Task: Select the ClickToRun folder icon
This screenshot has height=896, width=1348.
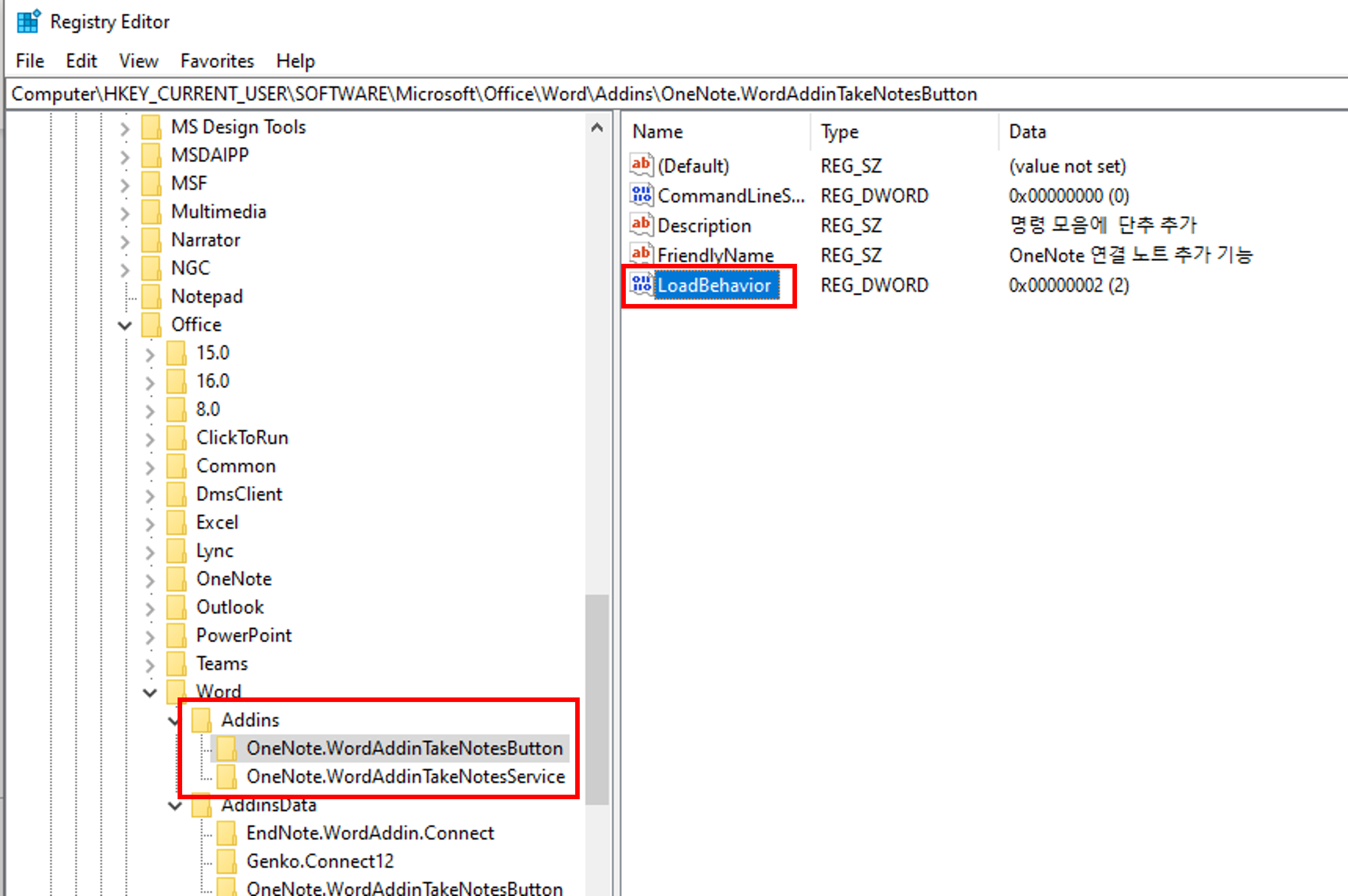Action: click(176, 438)
